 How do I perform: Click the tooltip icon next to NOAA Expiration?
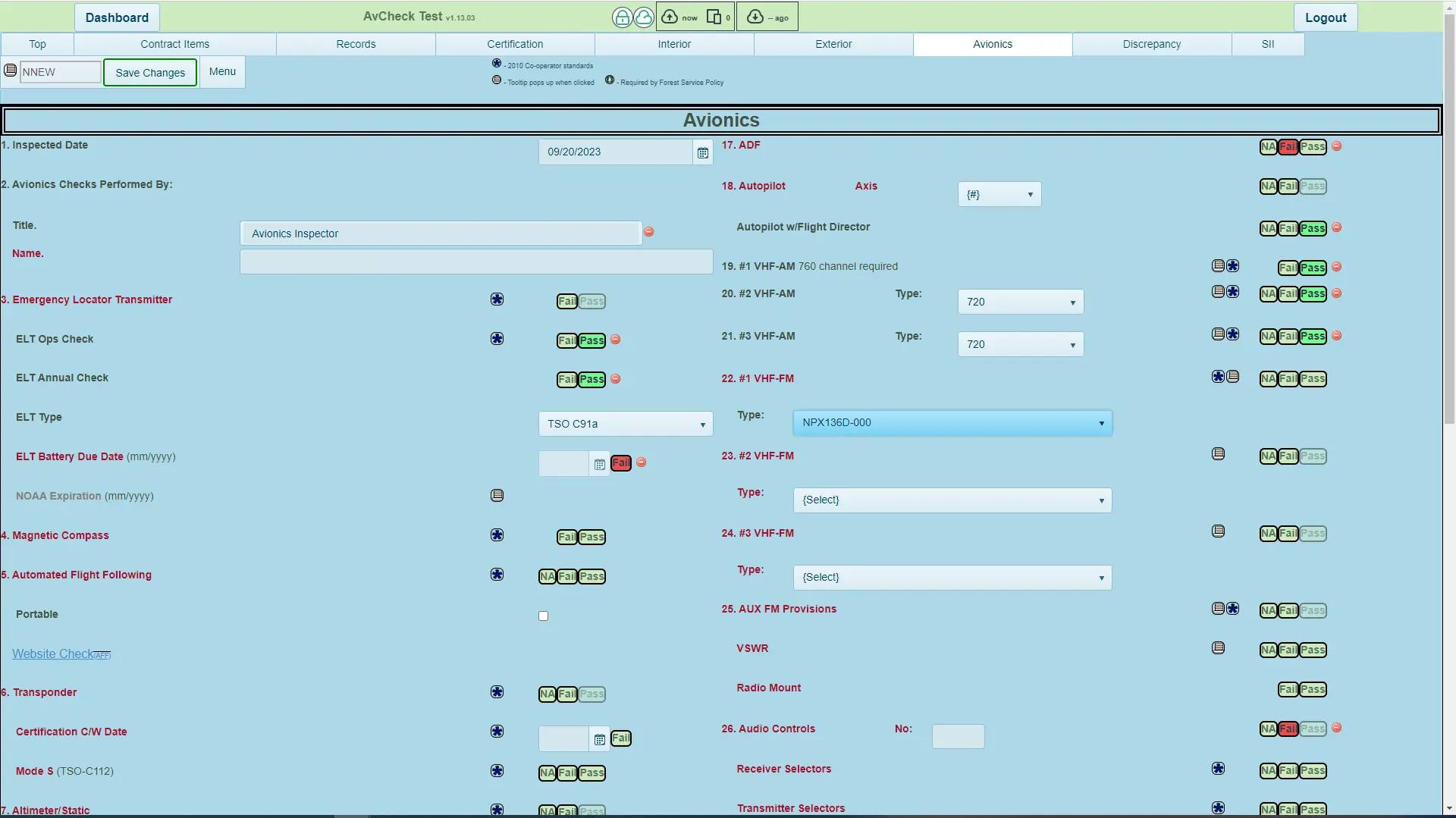pyautogui.click(x=497, y=494)
